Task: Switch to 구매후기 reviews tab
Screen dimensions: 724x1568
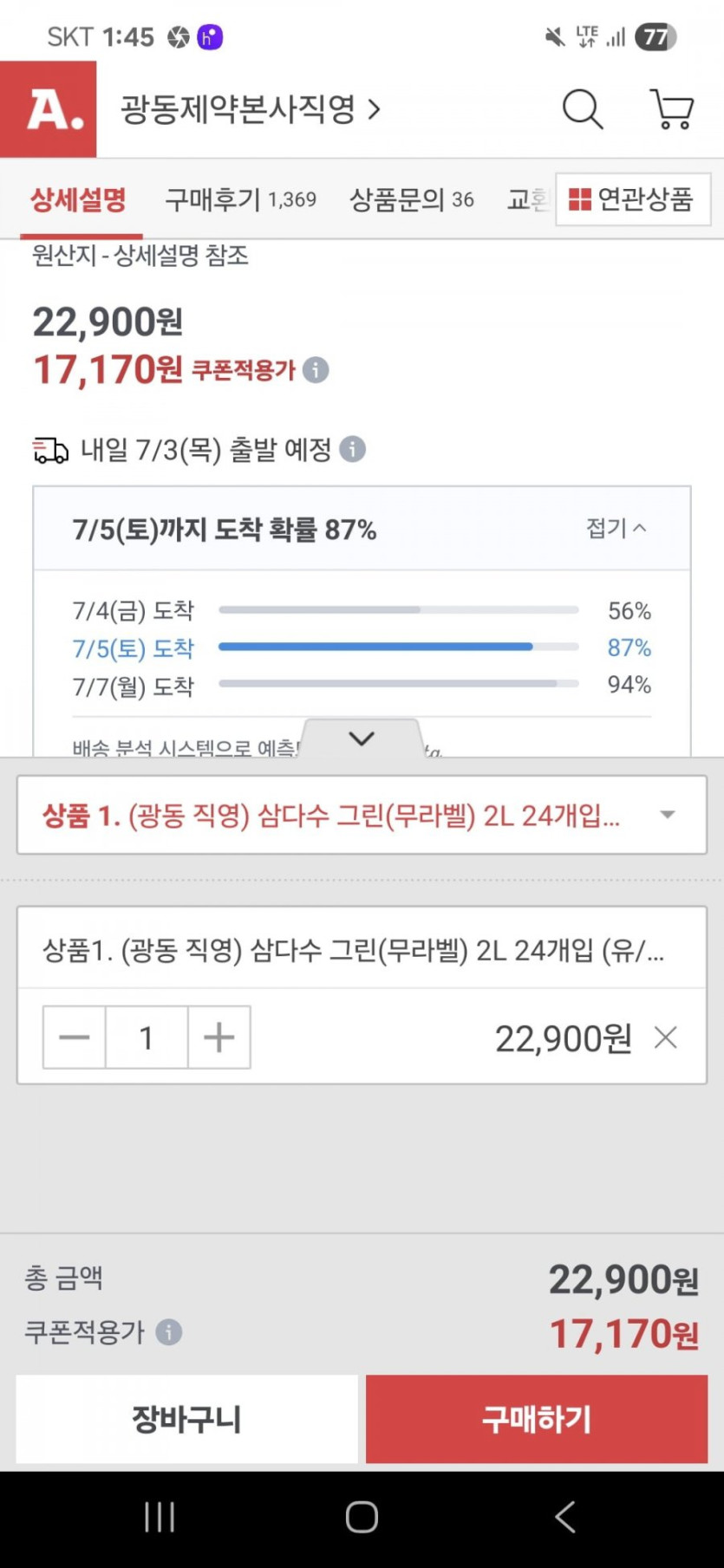Action: click(x=240, y=200)
